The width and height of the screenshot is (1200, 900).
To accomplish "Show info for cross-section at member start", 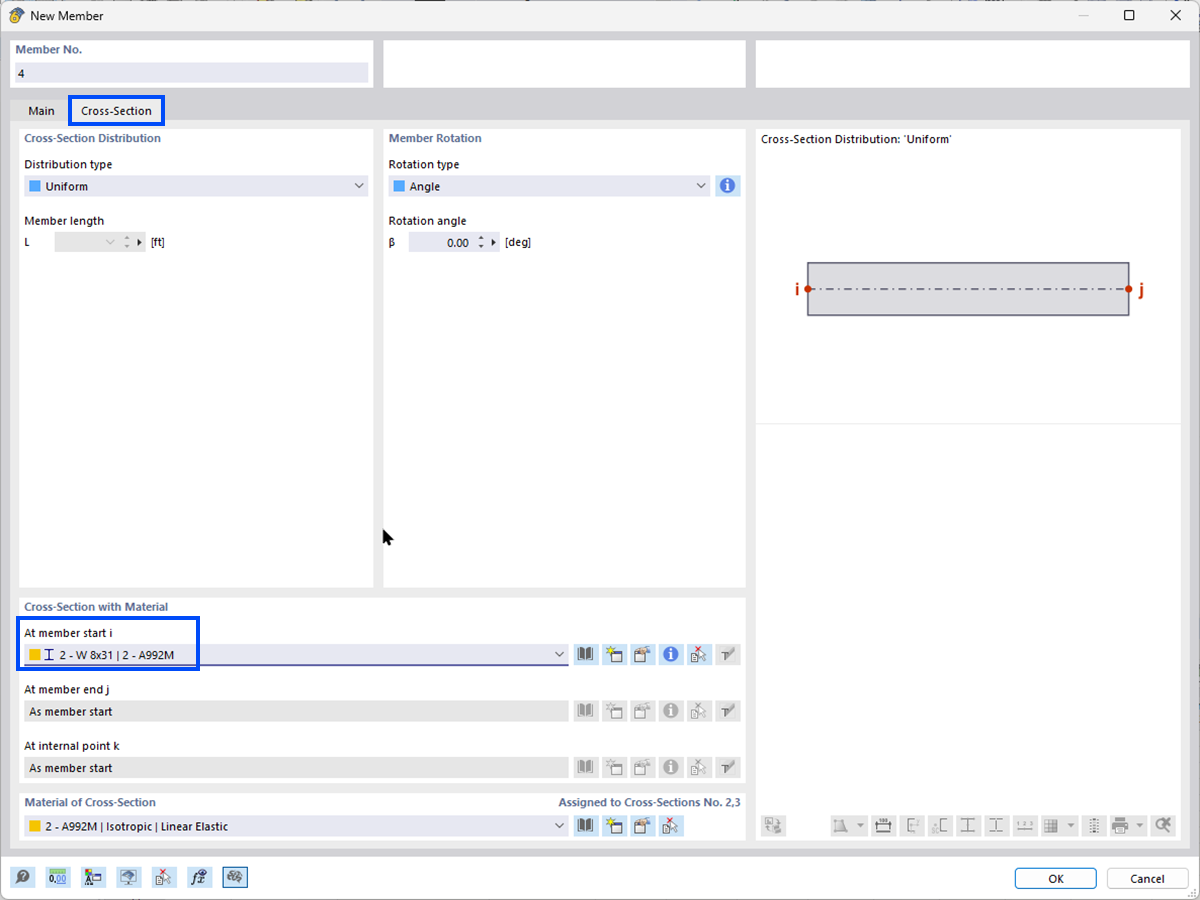I will point(670,654).
